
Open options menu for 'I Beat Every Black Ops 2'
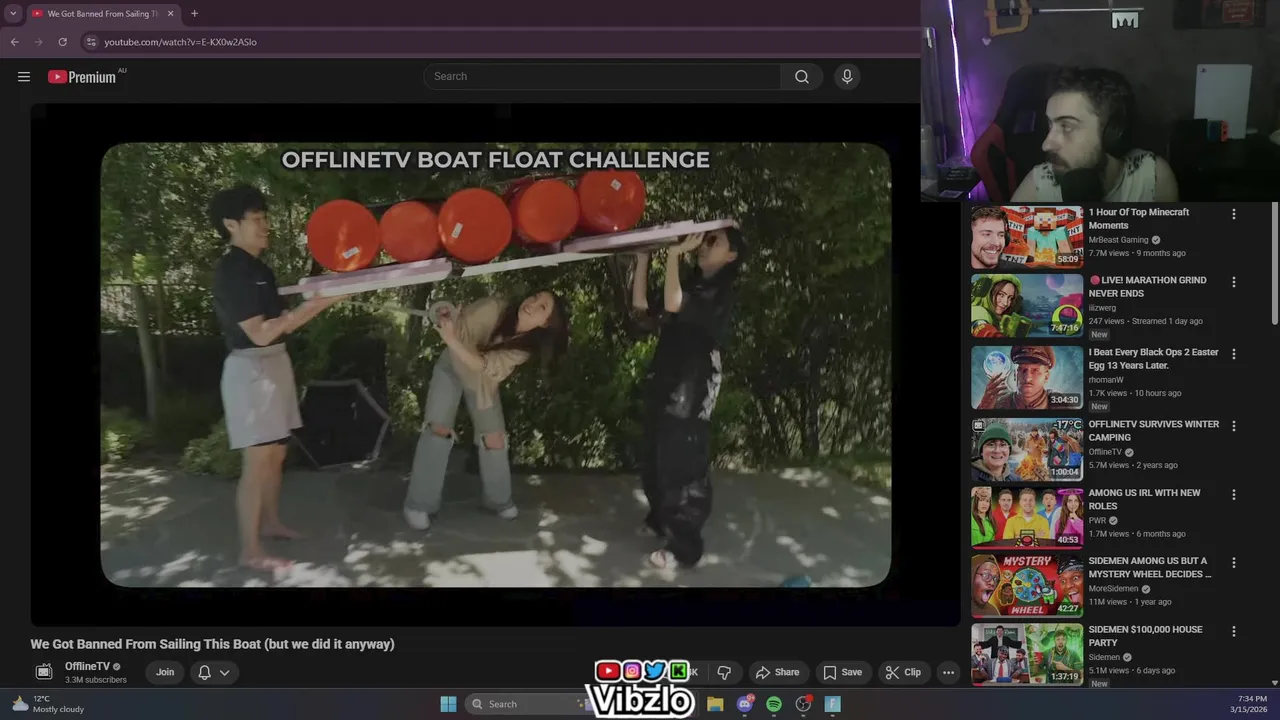pos(1233,354)
